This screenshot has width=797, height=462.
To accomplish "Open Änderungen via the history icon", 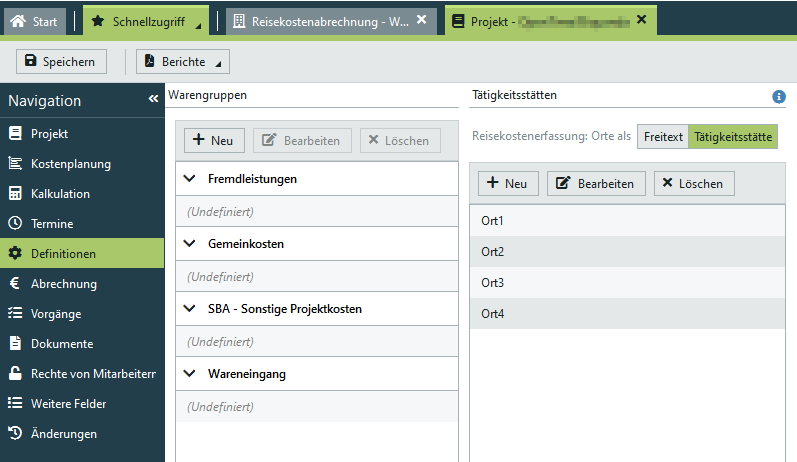I will pos(15,434).
